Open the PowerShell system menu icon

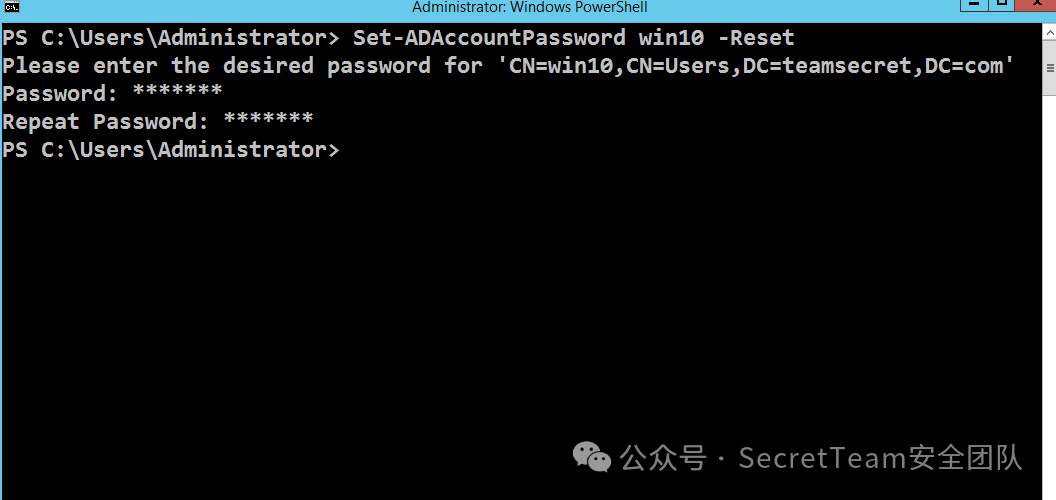point(11,7)
